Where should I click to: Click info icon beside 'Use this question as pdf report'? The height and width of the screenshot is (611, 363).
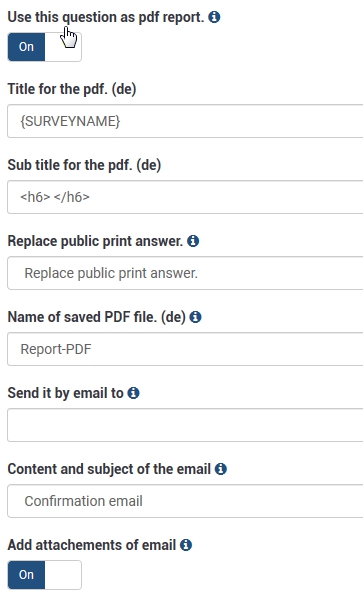pyautogui.click(x=214, y=17)
